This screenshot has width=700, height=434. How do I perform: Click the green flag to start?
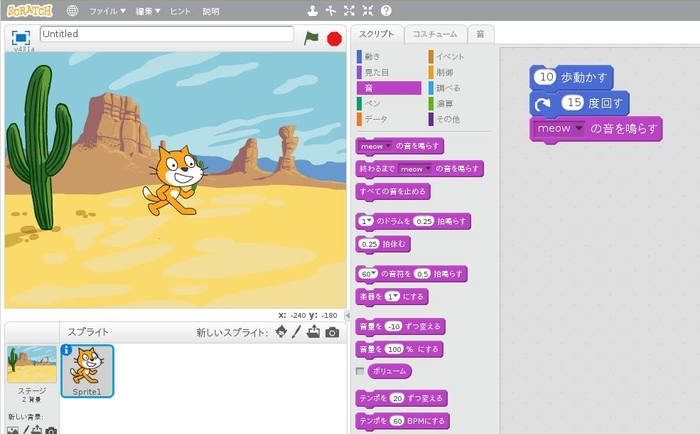coord(311,38)
